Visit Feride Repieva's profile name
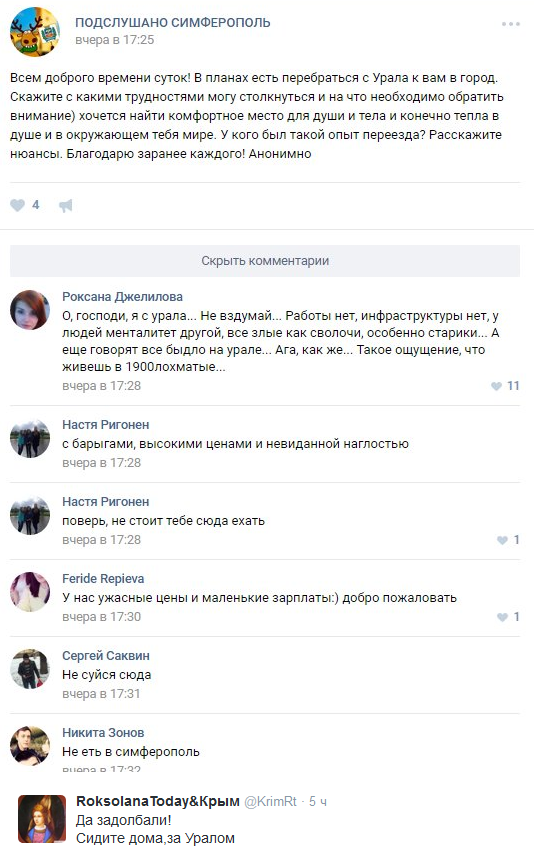 pos(103,579)
